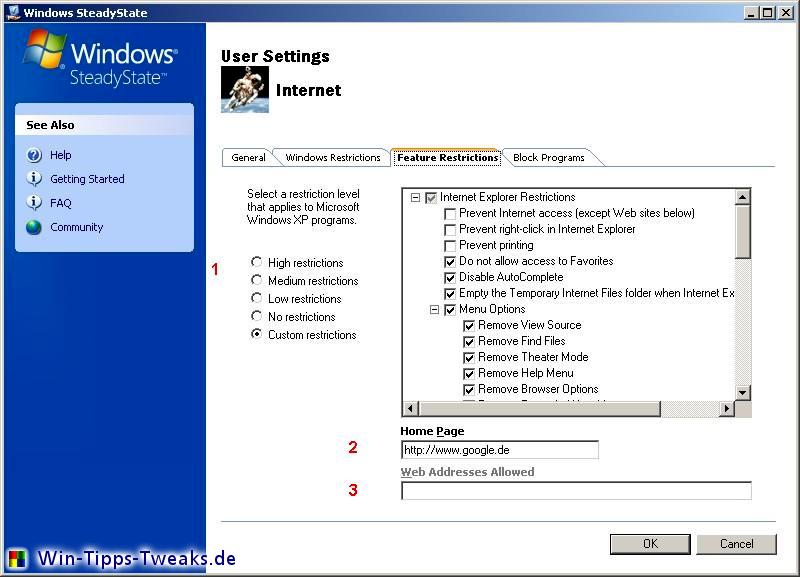Click the astronaut user picture
This screenshot has height=577, width=800.
click(245, 89)
